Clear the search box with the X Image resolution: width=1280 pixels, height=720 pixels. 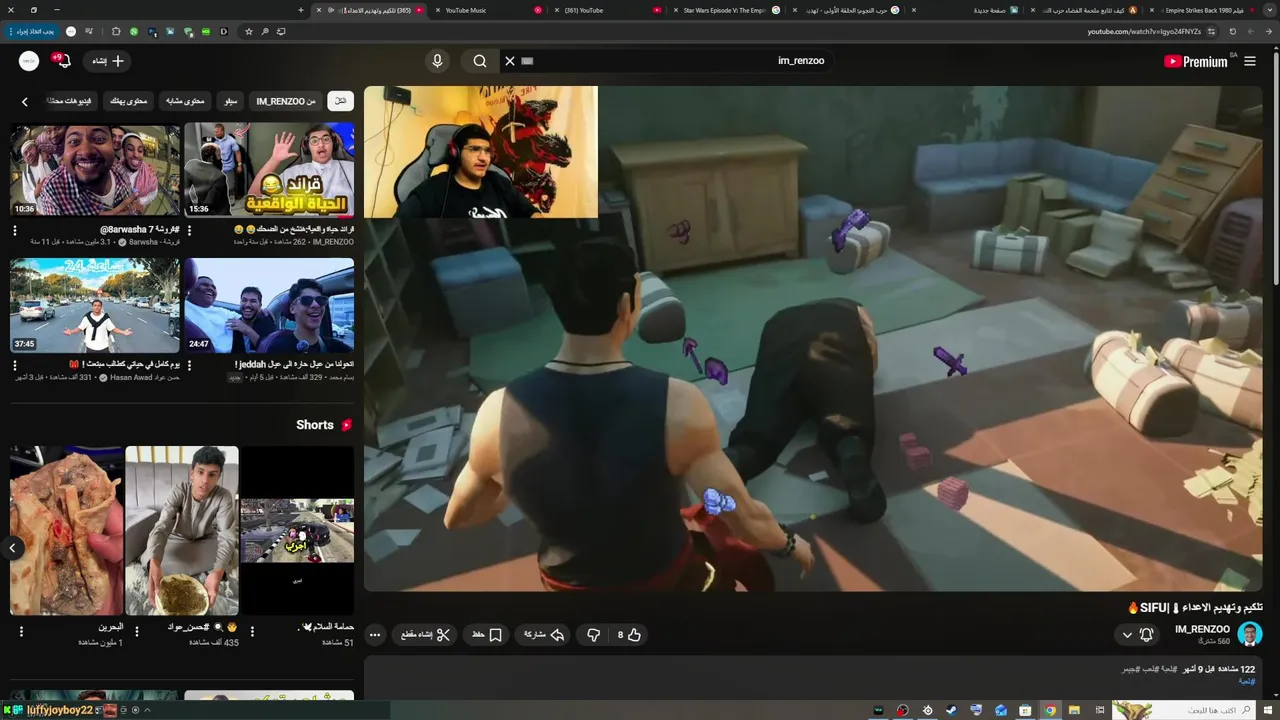click(509, 61)
